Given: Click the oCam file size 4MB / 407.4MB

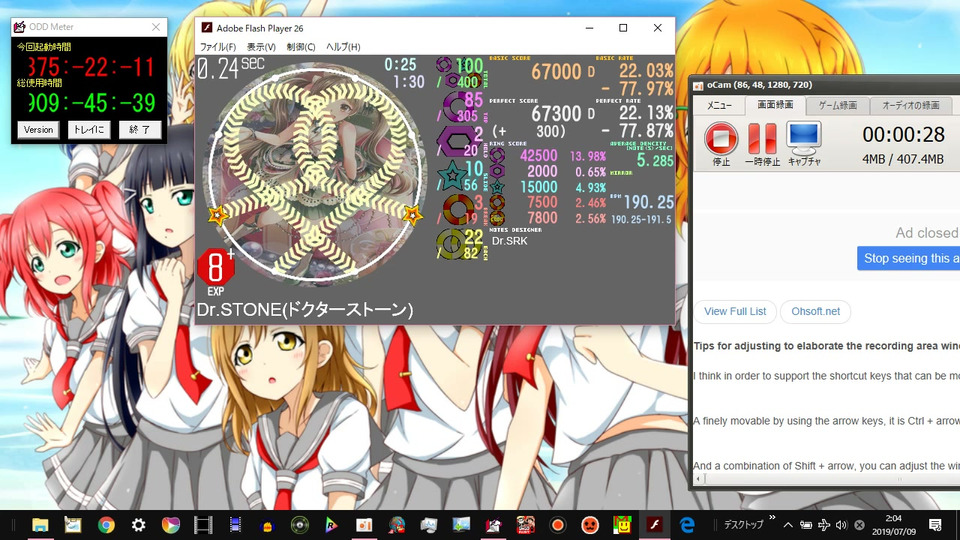Looking at the screenshot, I should (x=902, y=159).
